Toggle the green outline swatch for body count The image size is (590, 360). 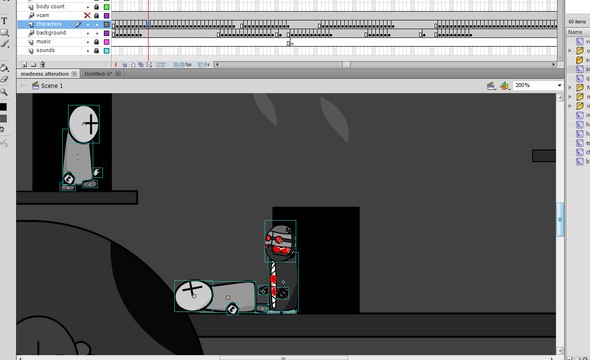click(107, 7)
